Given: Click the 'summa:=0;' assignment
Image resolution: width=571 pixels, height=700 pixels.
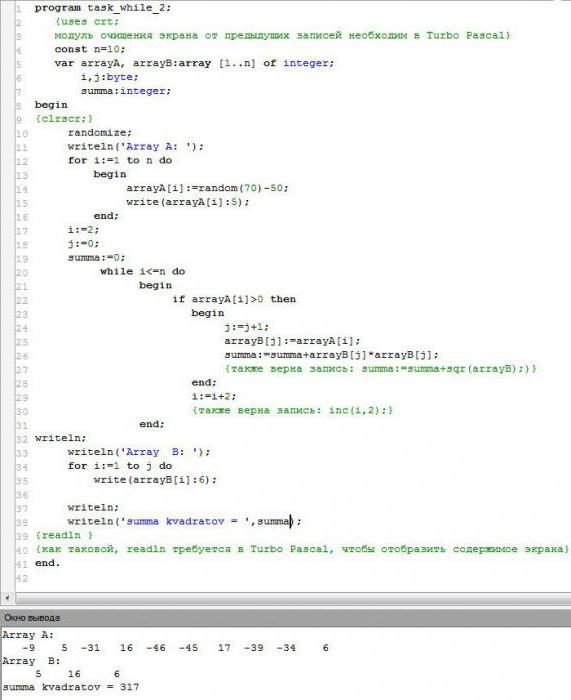Looking at the screenshot, I should pyautogui.click(x=96, y=258).
